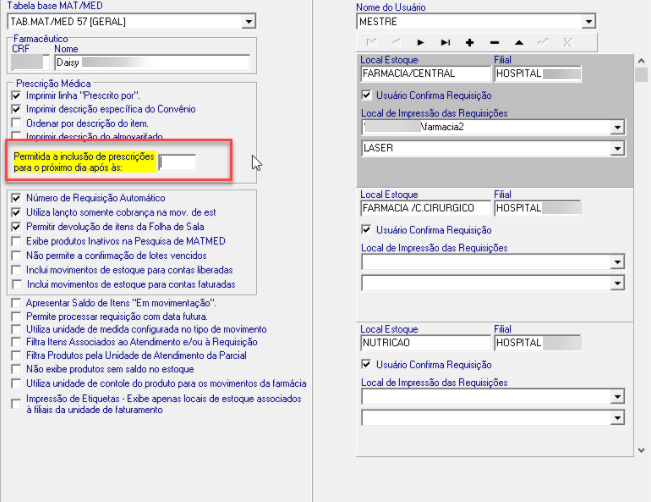Viewport: 651px width, 502px height.
Task: Check Utiliza unidade de controle do produto
Action: (16, 383)
